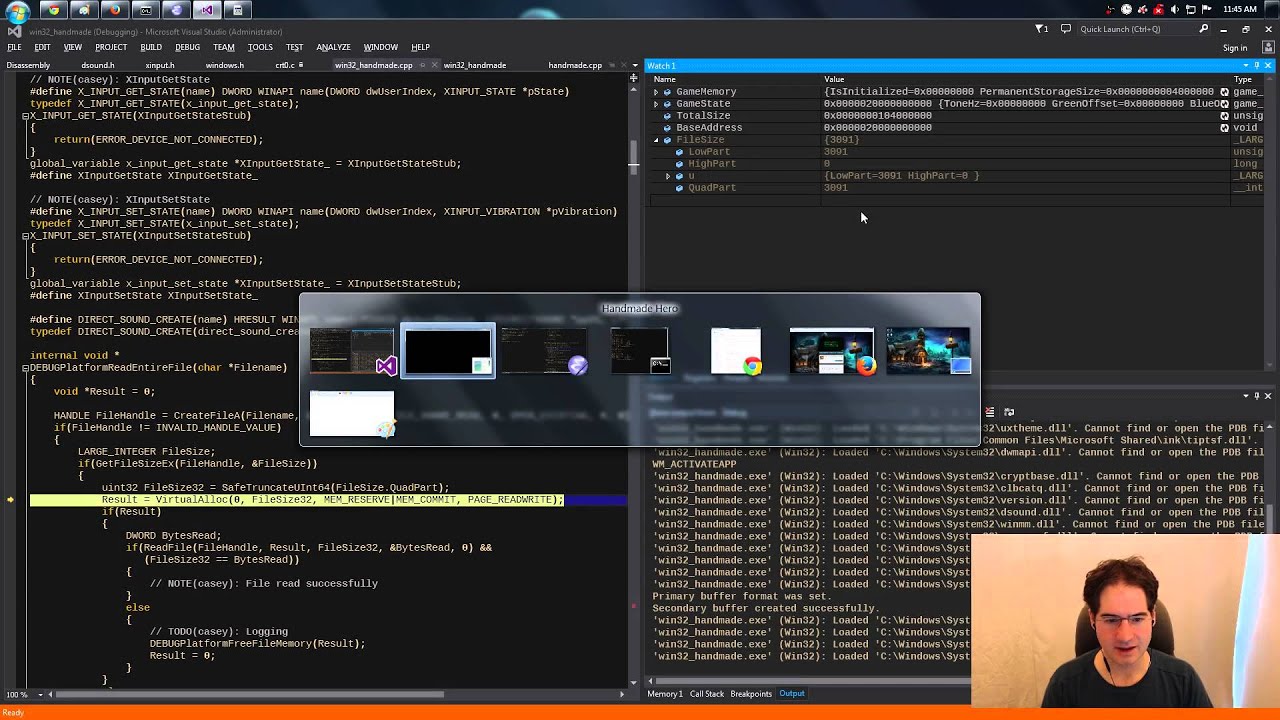This screenshot has width=1280, height=720.
Task: Click the Output panel clear-all icon
Action: click(x=989, y=411)
